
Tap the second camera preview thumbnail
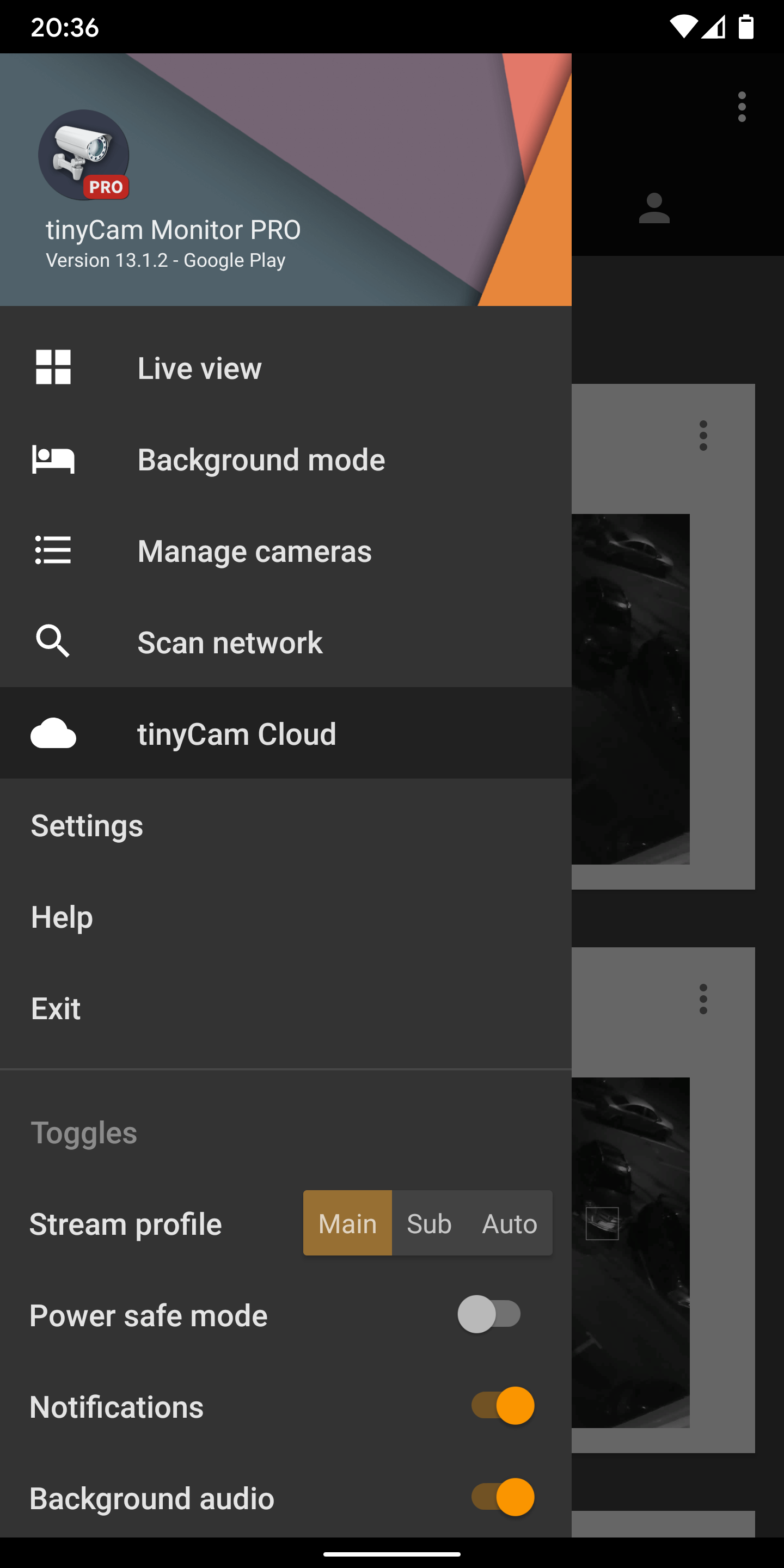click(630, 1253)
